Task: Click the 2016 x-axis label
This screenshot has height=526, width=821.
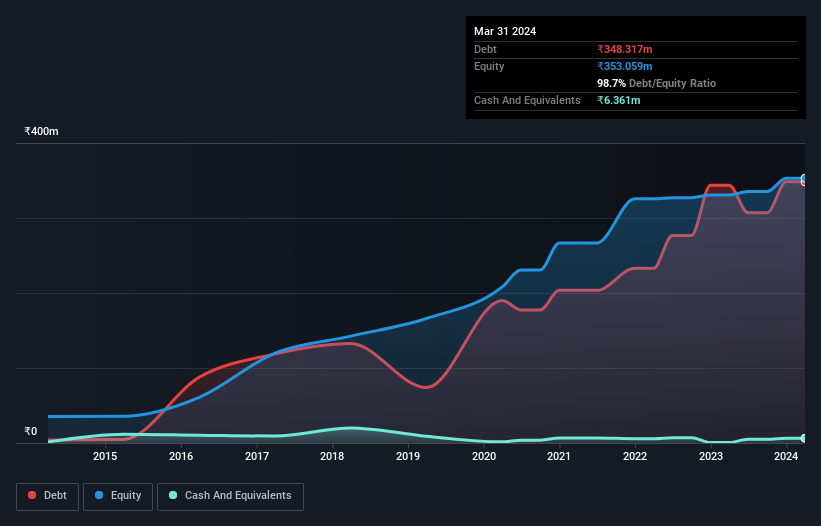Action: pyautogui.click(x=181, y=456)
